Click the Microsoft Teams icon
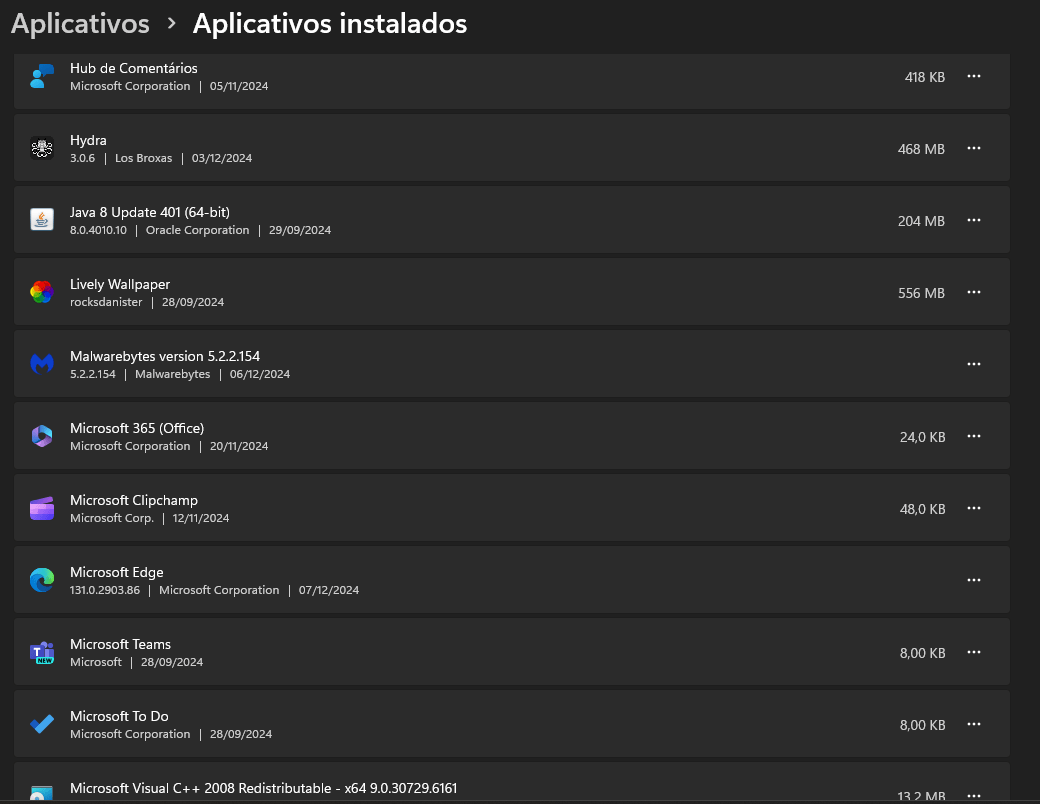The image size is (1040, 804). [42, 652]
